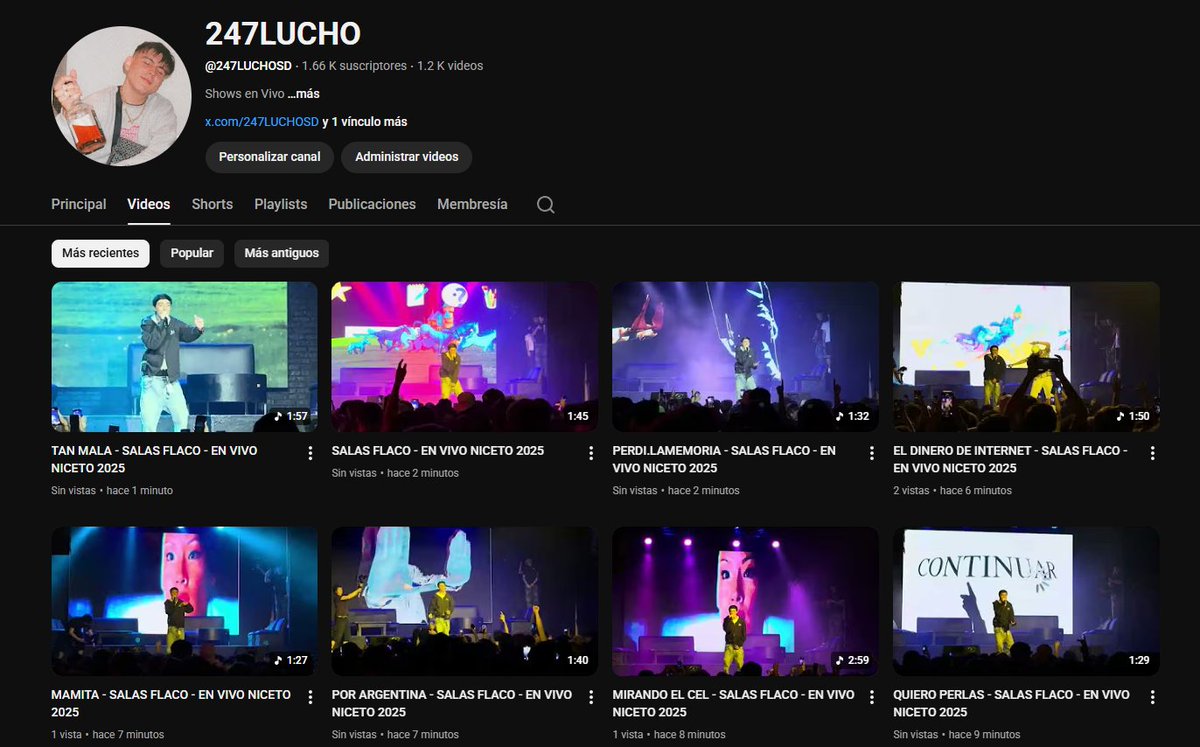The width and height of the screenshot is (1200, 747).
Task: Open the title 'QUIERO PERLAS - SALAS FLACO'
Action: coord(1012,703)
